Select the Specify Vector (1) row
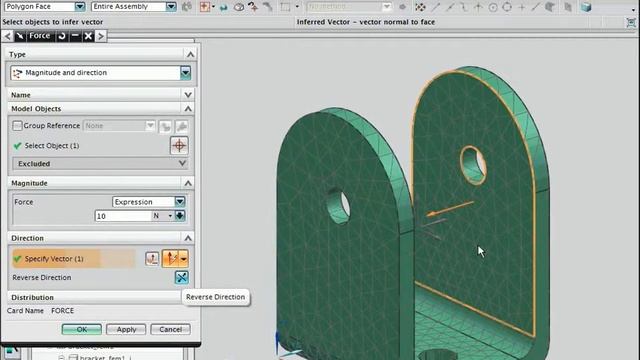Viewport: 640px width, 360px height. tap(74, 259)
